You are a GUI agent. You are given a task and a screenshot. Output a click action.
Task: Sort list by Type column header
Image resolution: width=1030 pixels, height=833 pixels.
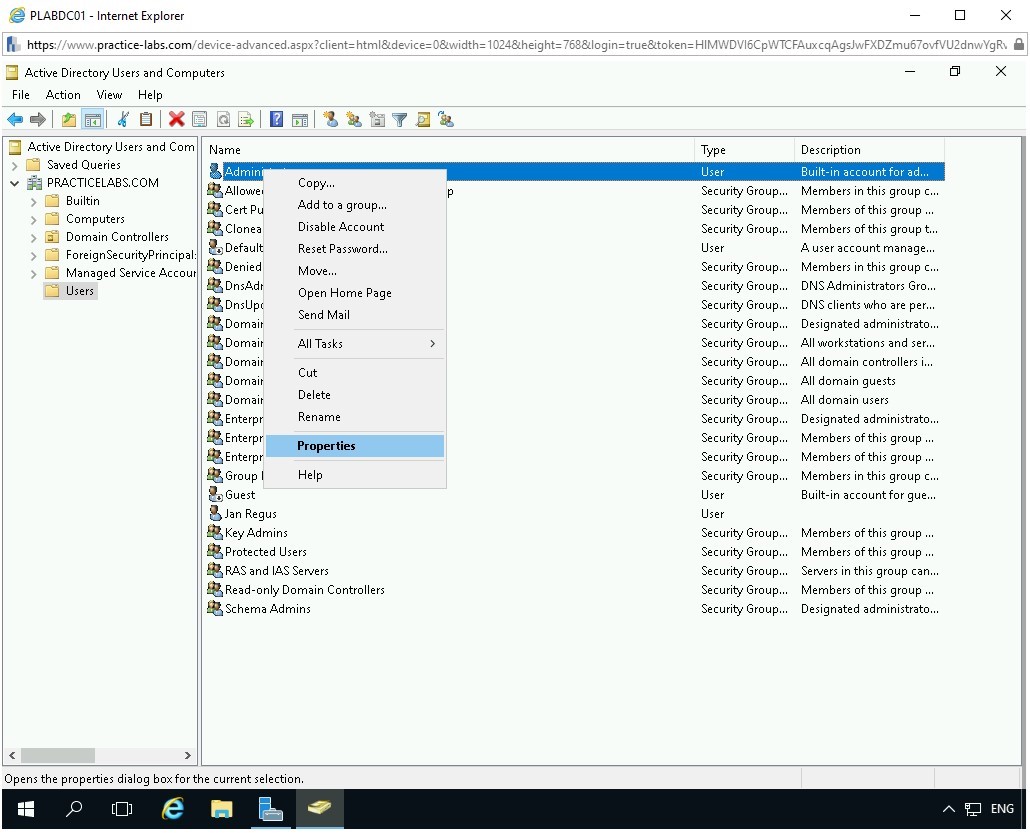744,150
